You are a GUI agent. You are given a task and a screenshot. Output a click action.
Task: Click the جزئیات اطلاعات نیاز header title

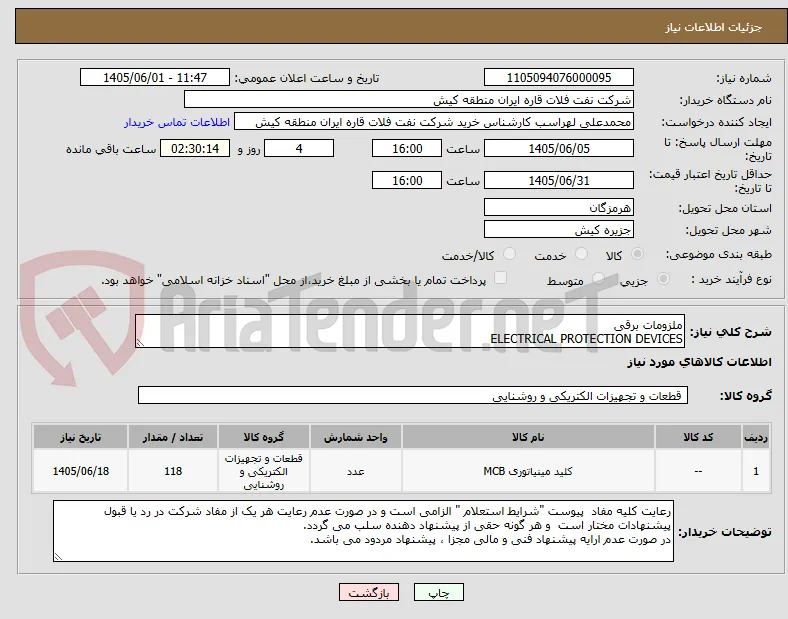(x=714, y=27)
